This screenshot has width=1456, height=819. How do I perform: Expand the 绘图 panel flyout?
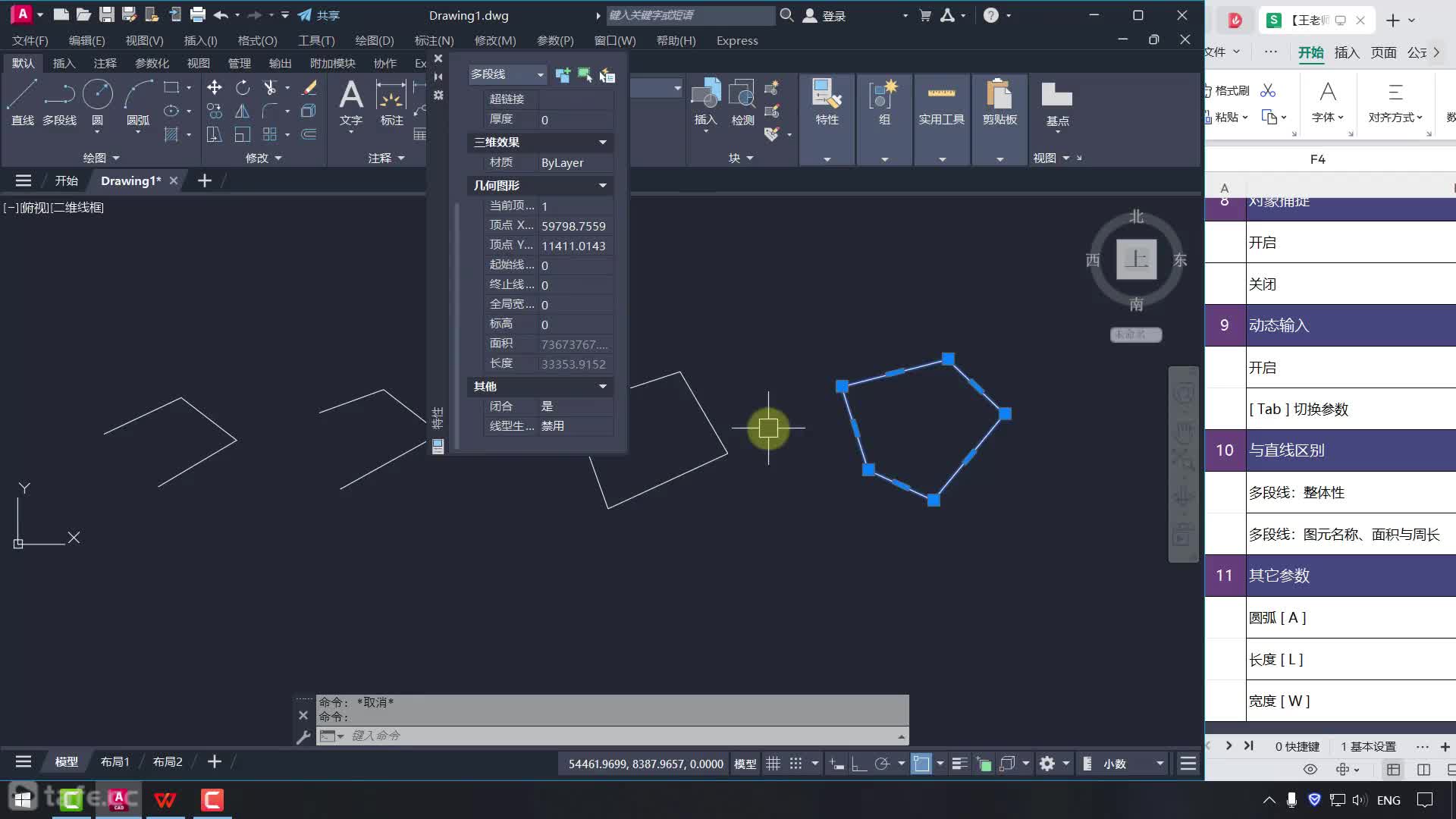click(102, 158)
